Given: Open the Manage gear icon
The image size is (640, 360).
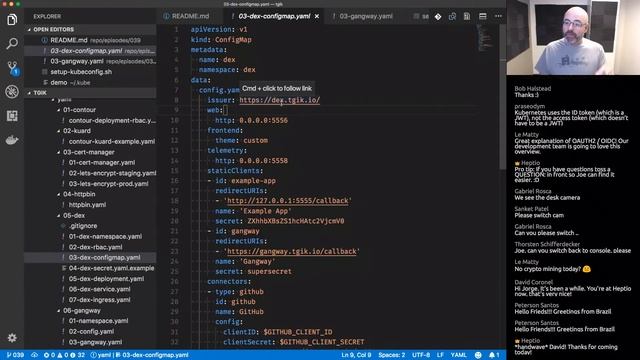Looking at the screenshot, I should 12,338.
